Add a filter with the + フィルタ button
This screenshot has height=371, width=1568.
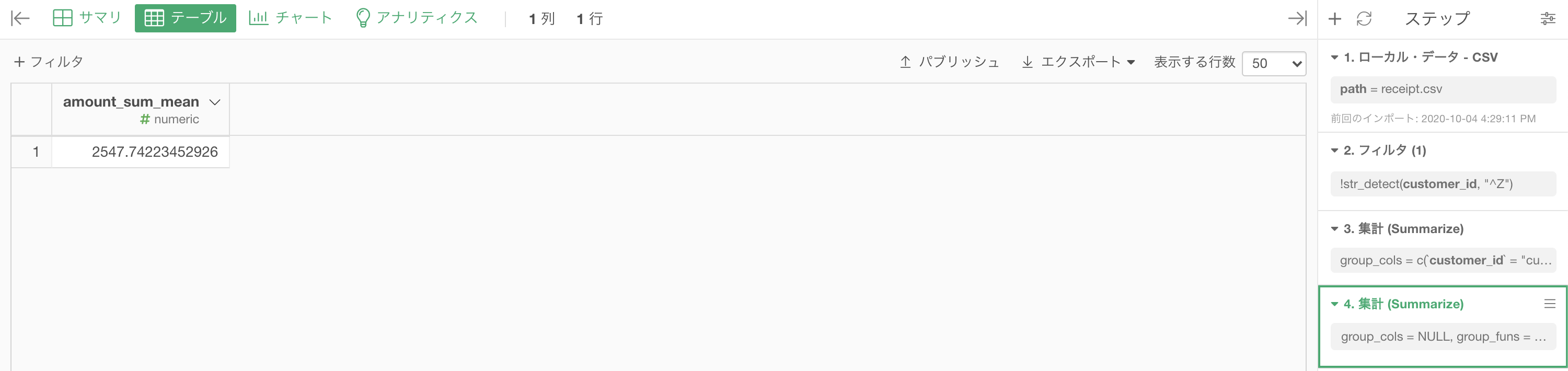pyautogui.click(x=49, y=62)
